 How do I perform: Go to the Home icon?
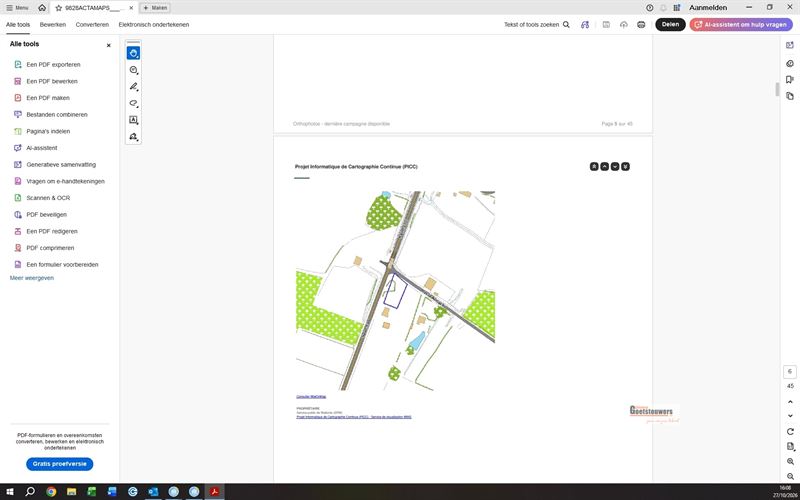coord(42,8)
